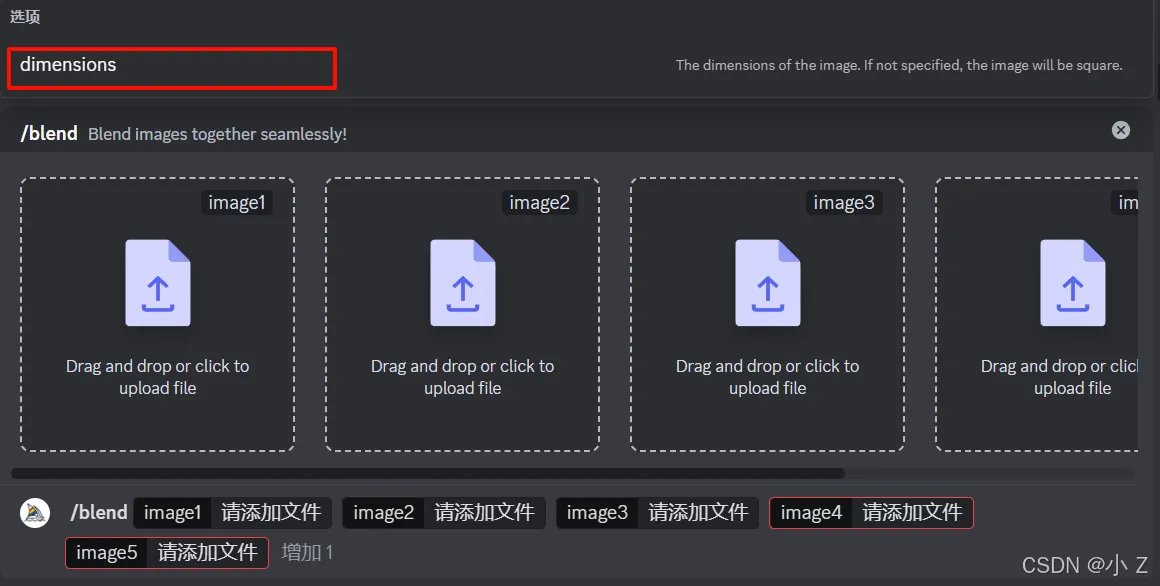1160x586 pixels.
Task: Click the bot avatar beside /blend command
Action: point(35,513)
